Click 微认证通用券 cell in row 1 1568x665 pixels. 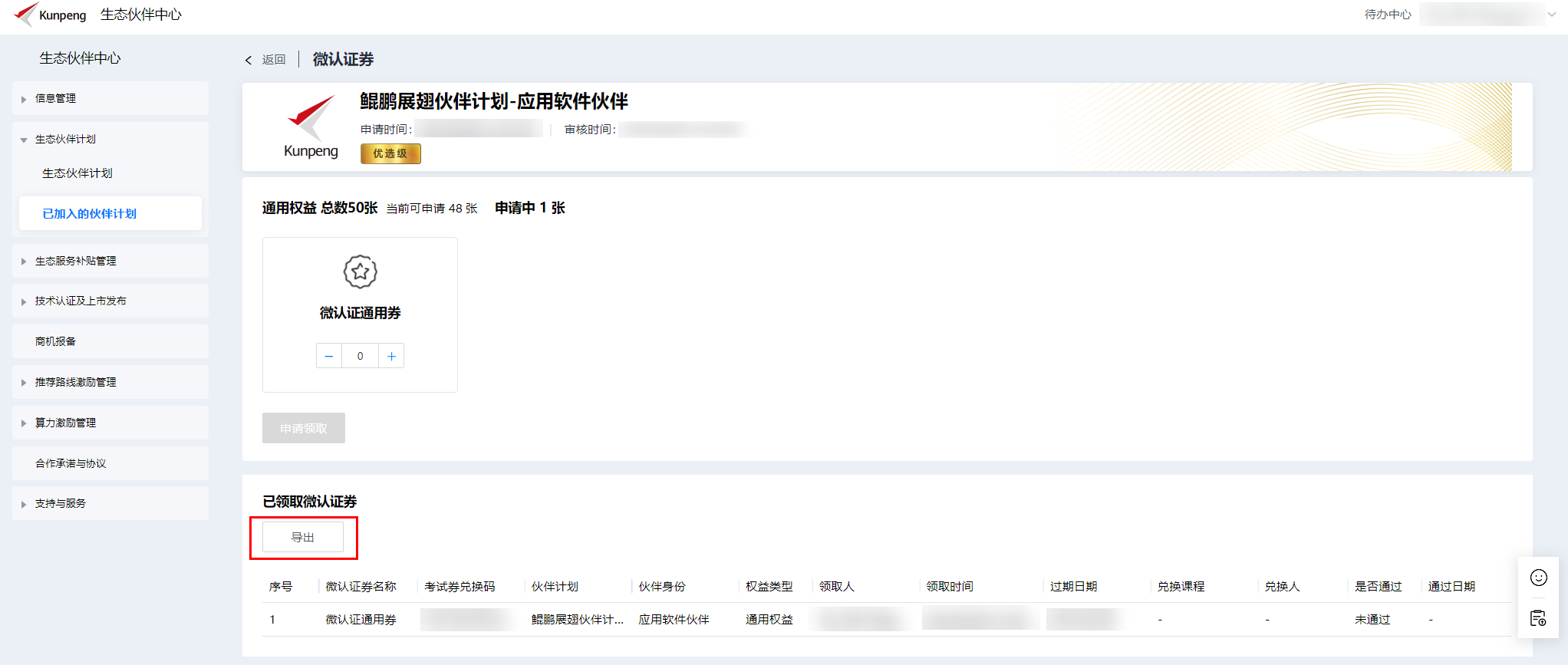(361, 620)
